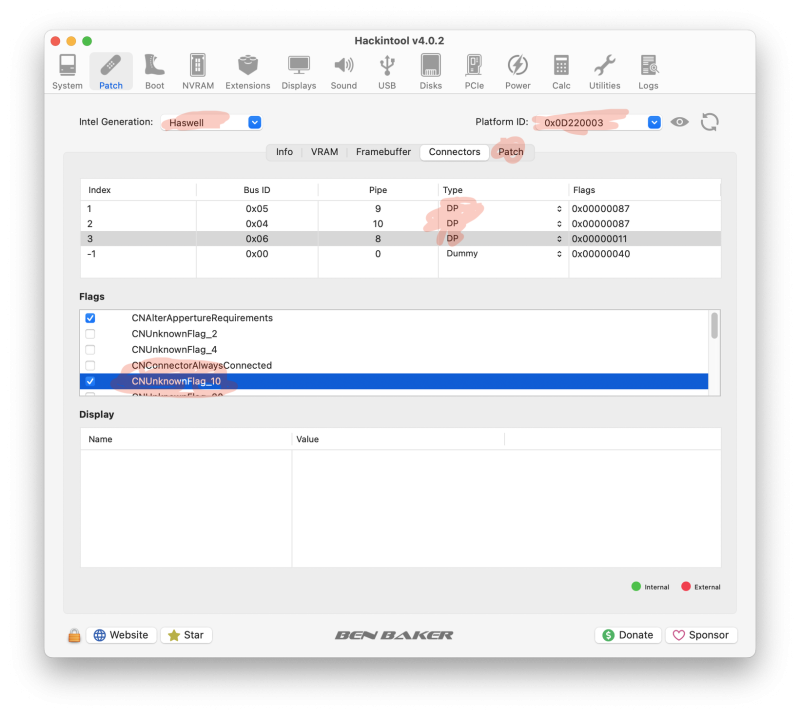Open the Boot section
The width and height of the screenshot is (800, 716).
[x=155, y=72]
